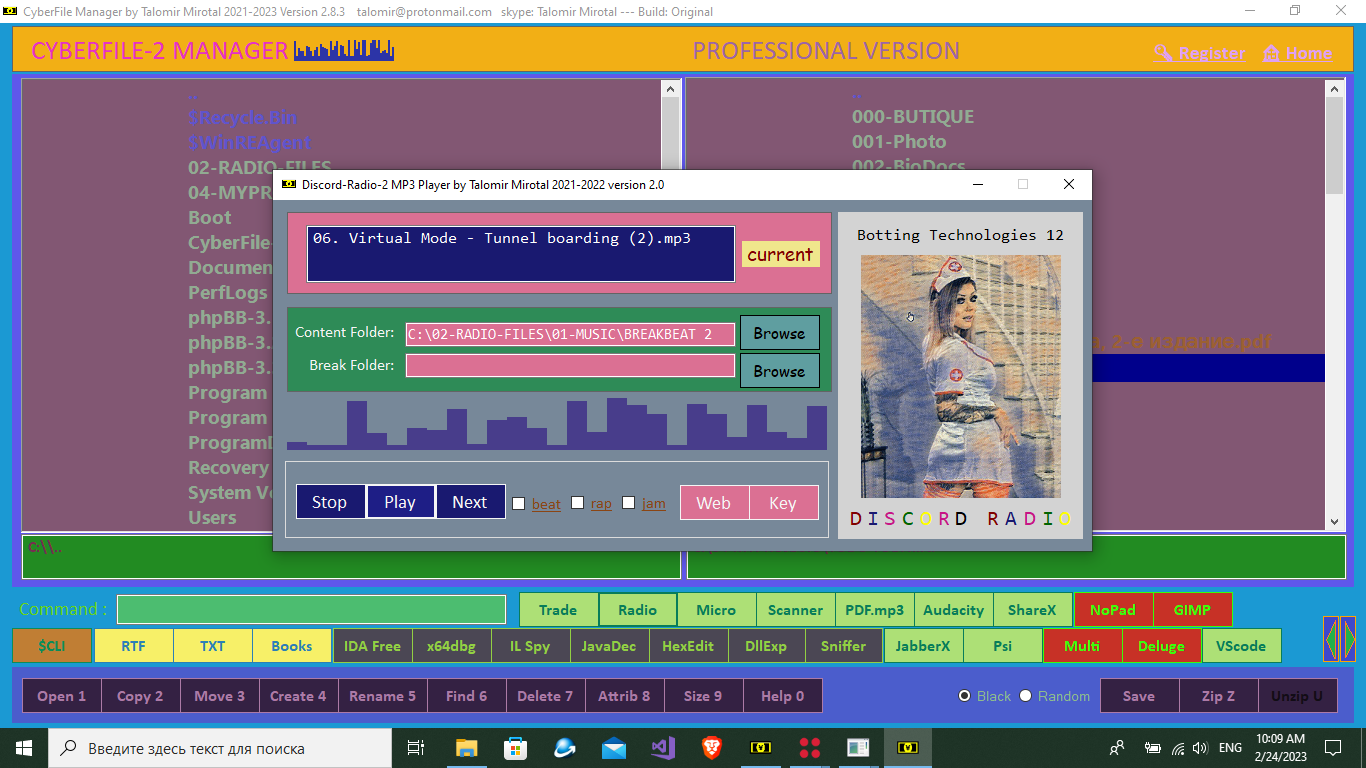
Task: Open Microsoft Store from the taskbar
Action: click(x=515, y=747)
